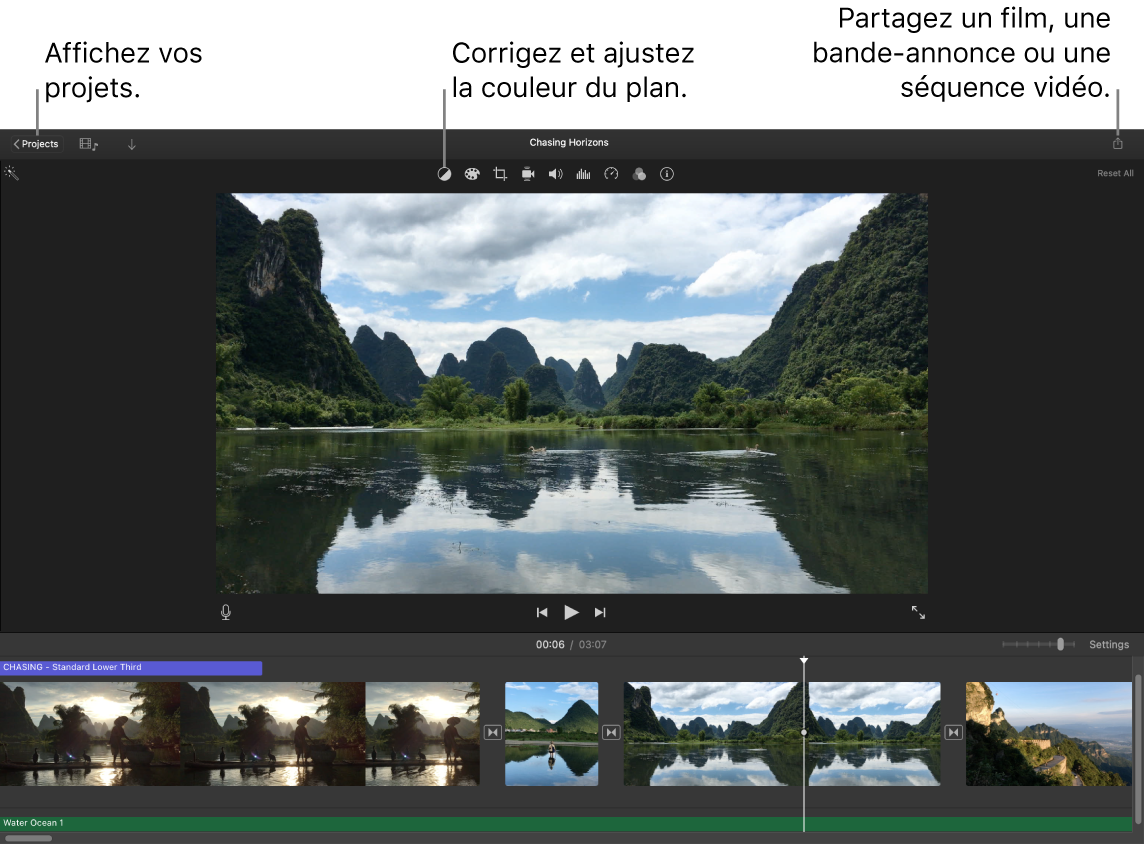Click Reset All adjustments
This screenshot has width=1144, height=846.
1115,174
